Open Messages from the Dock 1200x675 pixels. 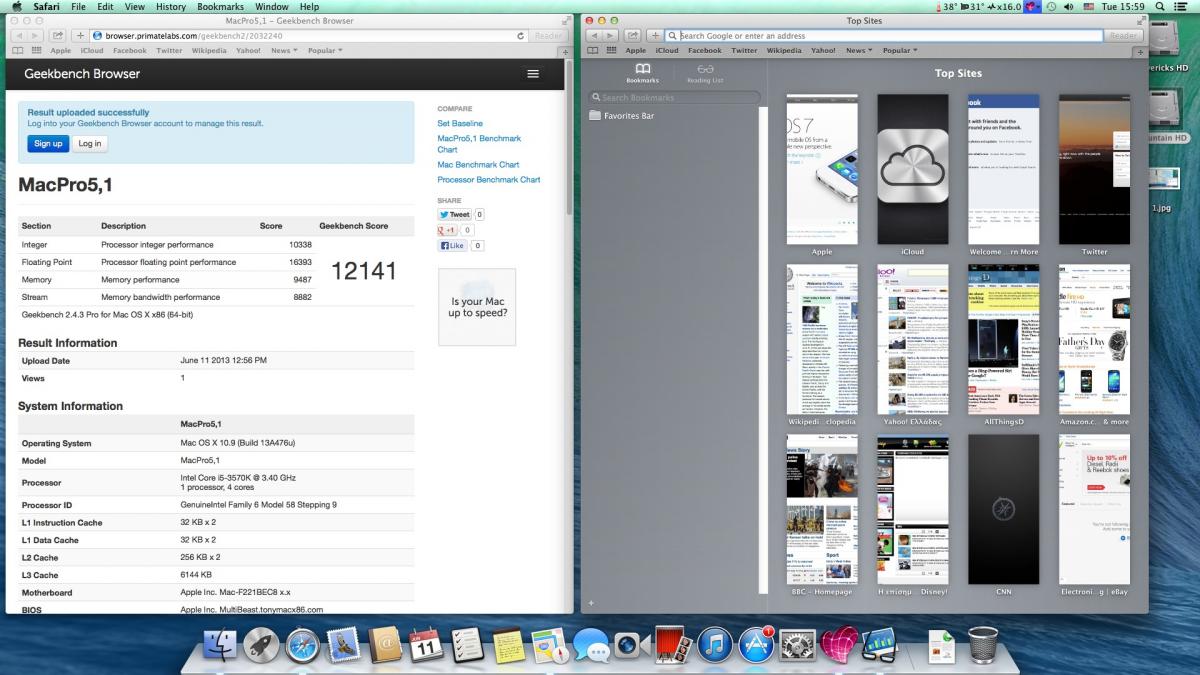click(x=591, y=646)
